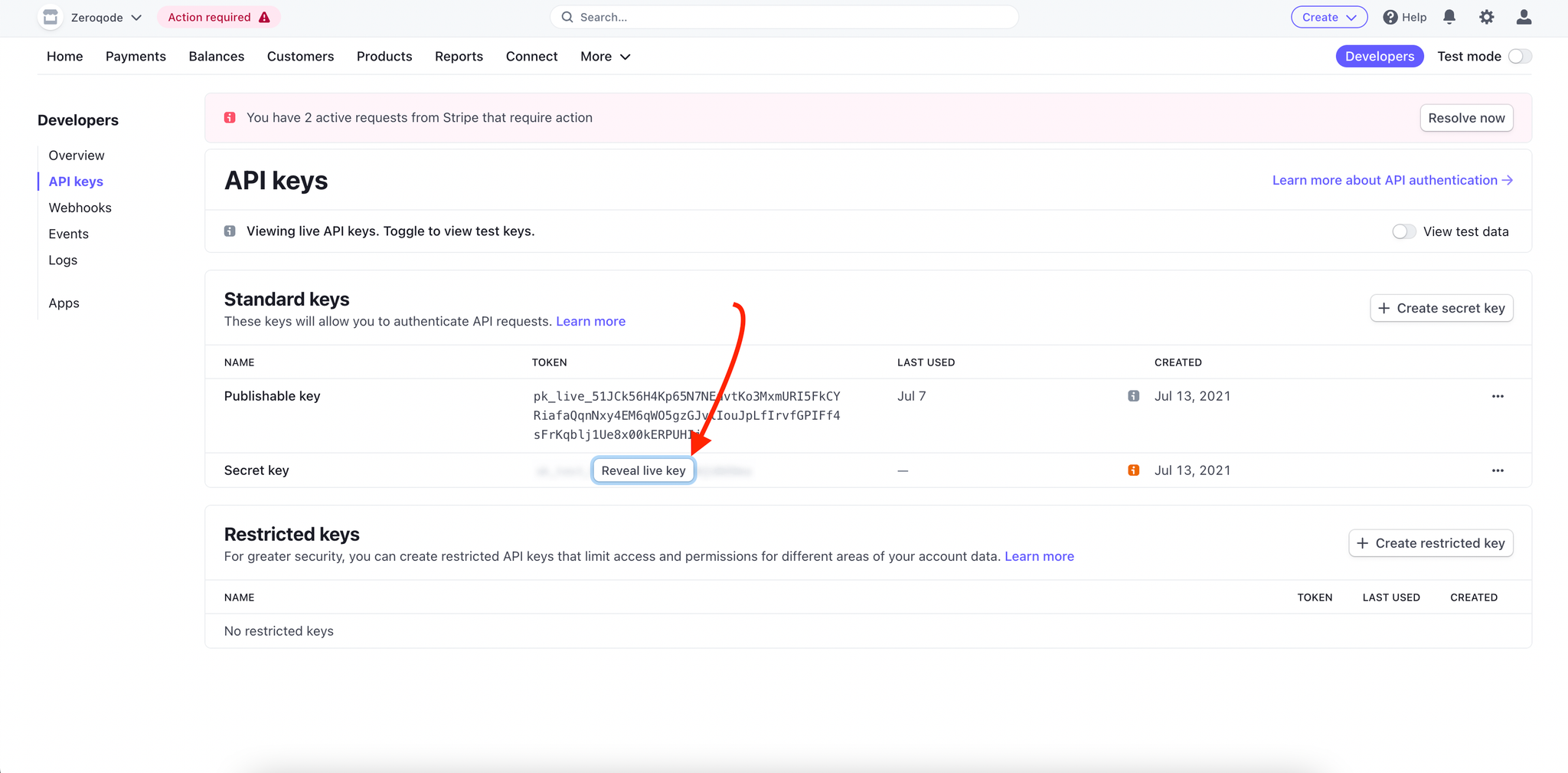Click the publishable key token text

[687, 415]
